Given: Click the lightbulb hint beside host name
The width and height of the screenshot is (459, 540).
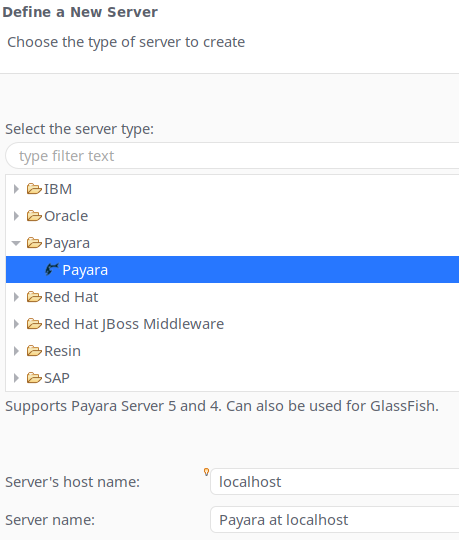Looking at the screenshot, I should coord(206,472).
